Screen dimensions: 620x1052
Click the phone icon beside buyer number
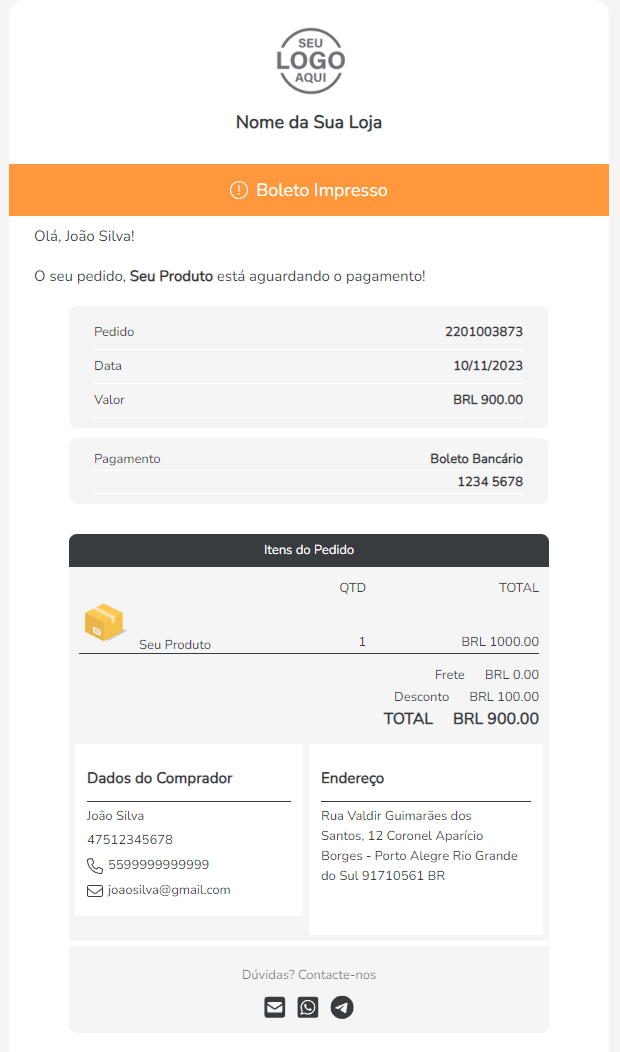(95, 865)
